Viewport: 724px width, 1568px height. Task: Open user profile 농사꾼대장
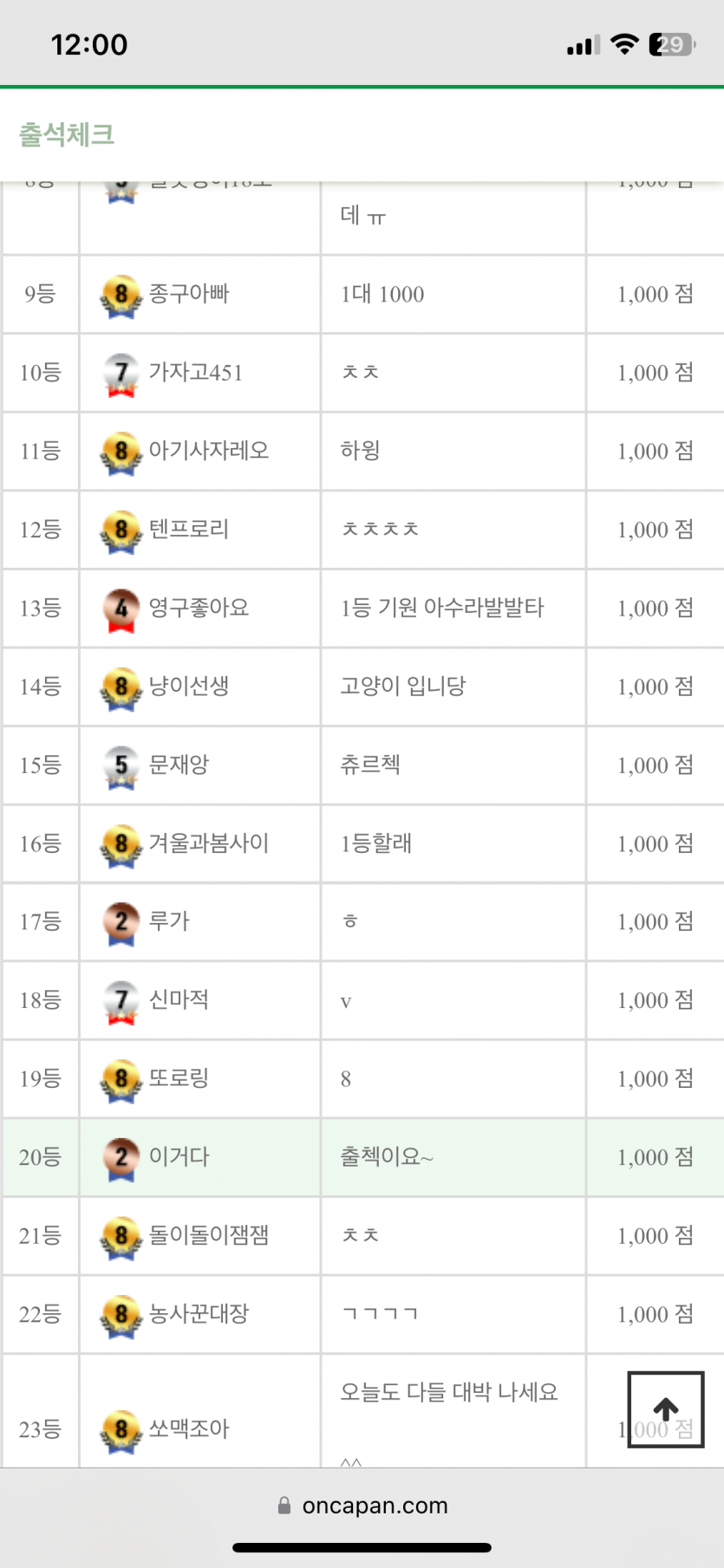click(x=199, y=1314)
